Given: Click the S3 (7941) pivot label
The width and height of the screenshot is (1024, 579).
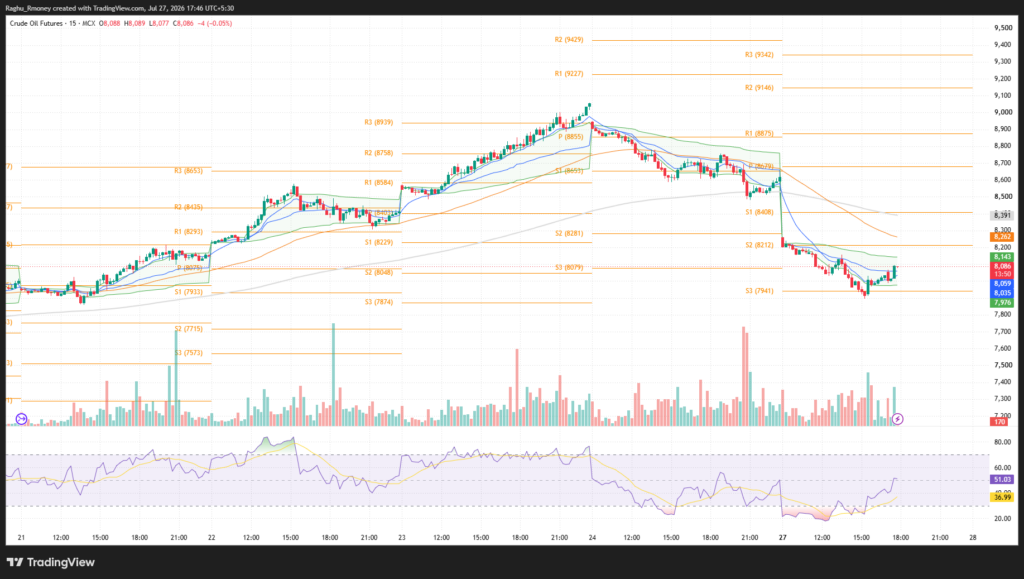Looking at the screenshot, I should (760, 290).
